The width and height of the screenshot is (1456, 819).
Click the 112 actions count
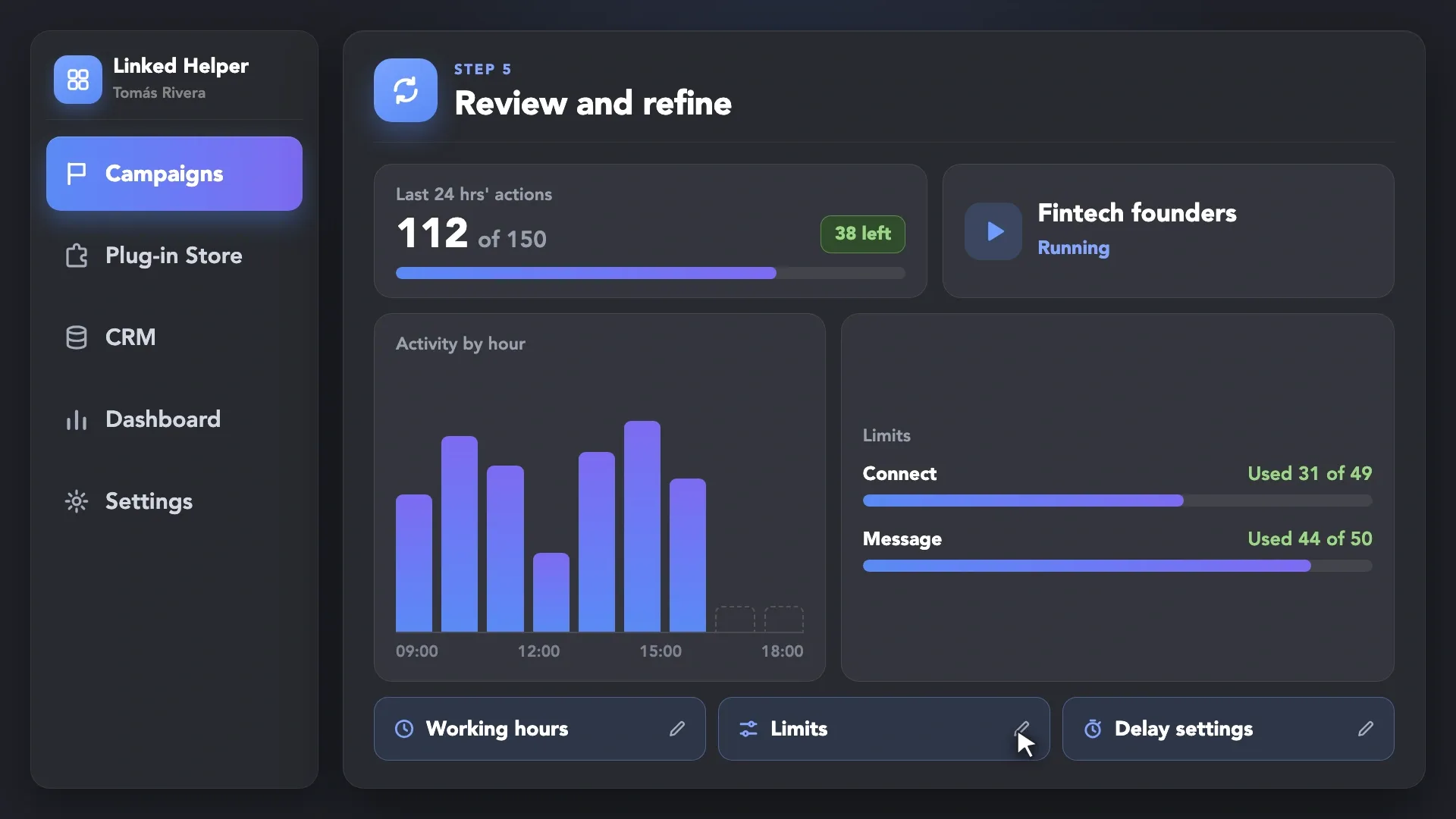432,233
